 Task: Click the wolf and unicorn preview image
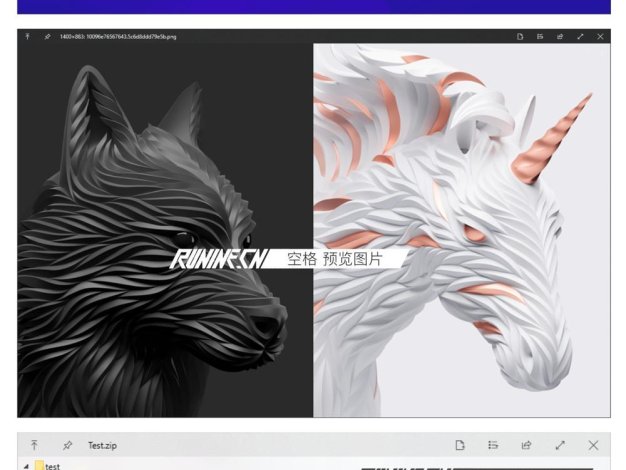(x=314, y=230)
